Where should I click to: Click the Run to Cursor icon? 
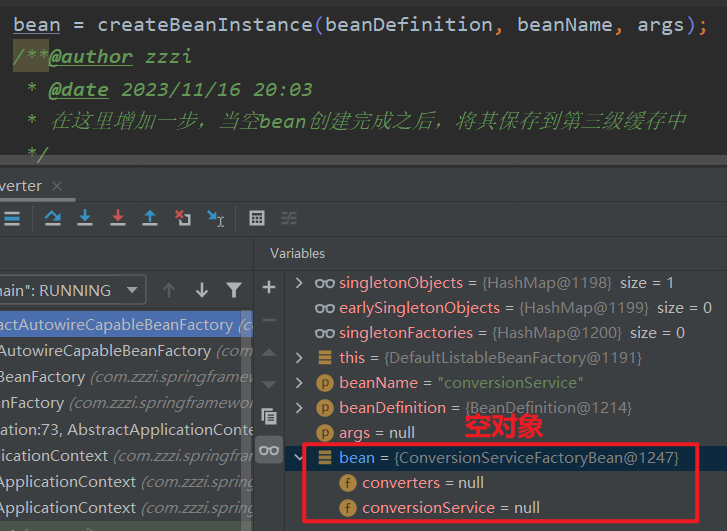(x=215, y=218)
